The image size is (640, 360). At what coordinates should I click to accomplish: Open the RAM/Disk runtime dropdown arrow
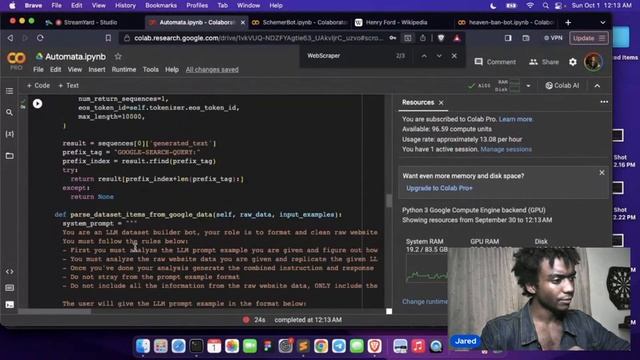[x=528, y=86]
